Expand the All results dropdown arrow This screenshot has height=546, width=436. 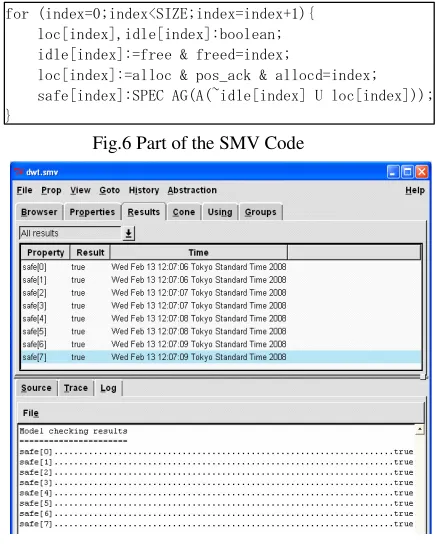click(x=129, y=233)
